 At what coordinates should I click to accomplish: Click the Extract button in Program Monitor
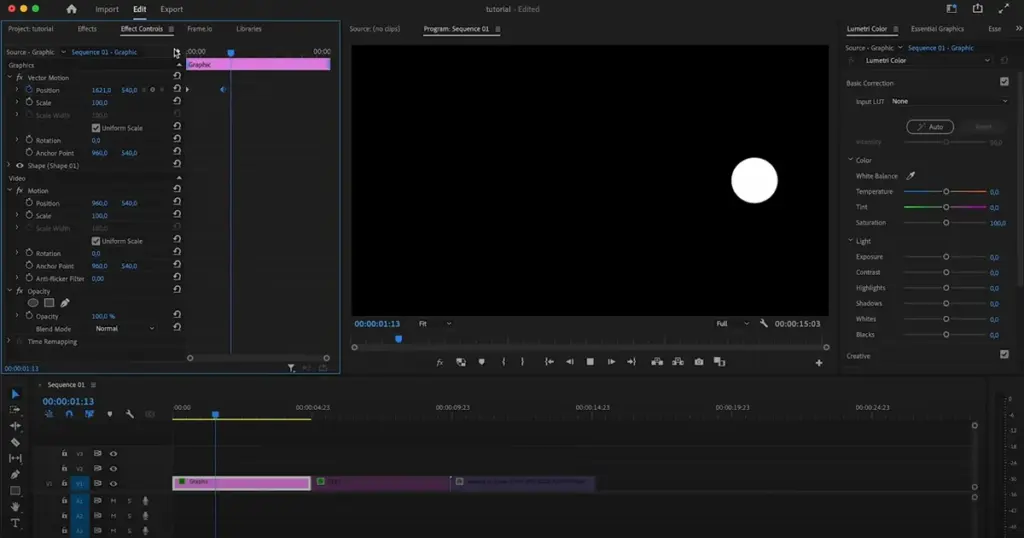[678, 362]
